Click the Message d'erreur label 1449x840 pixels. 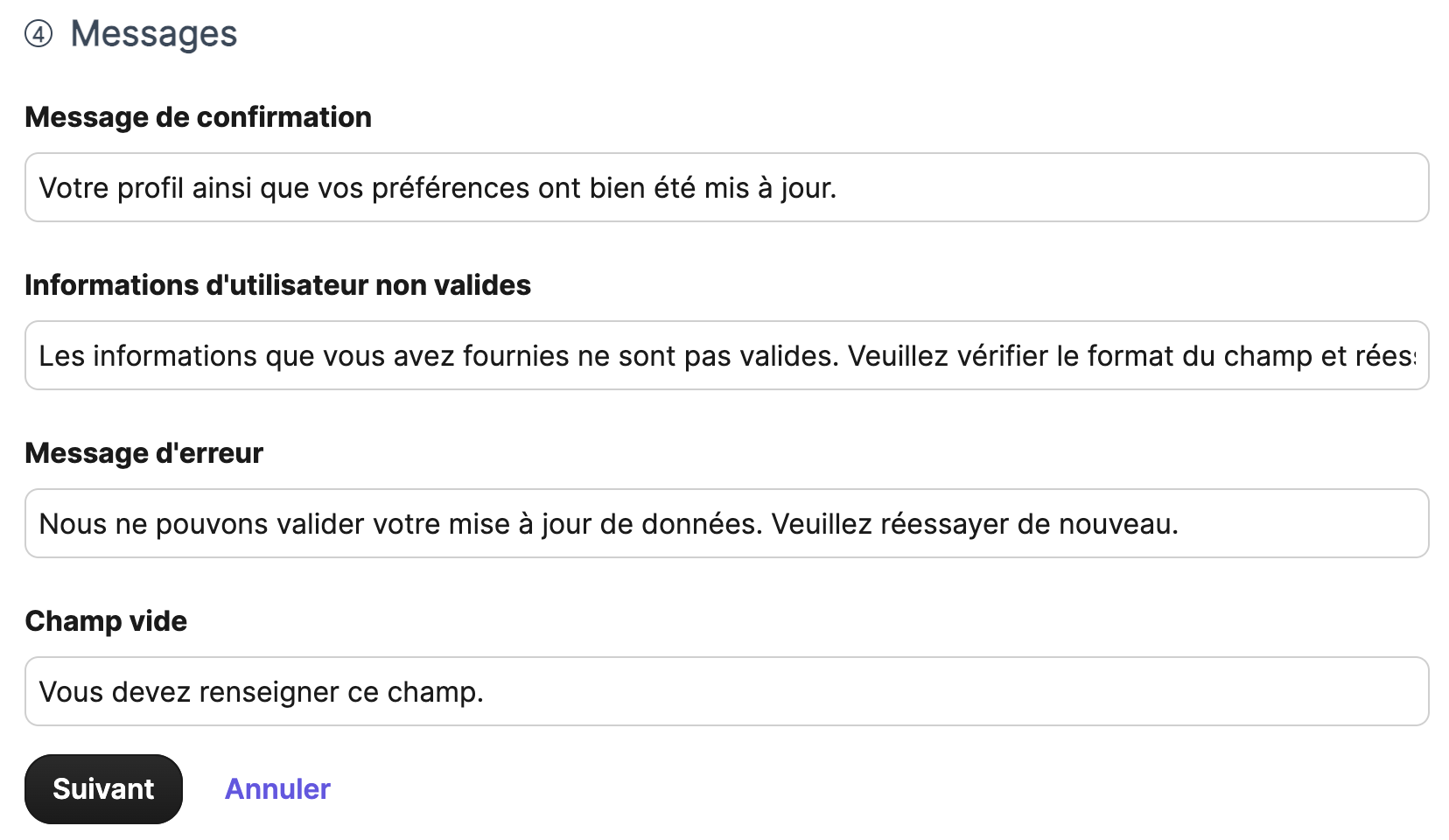coord(143,452)
